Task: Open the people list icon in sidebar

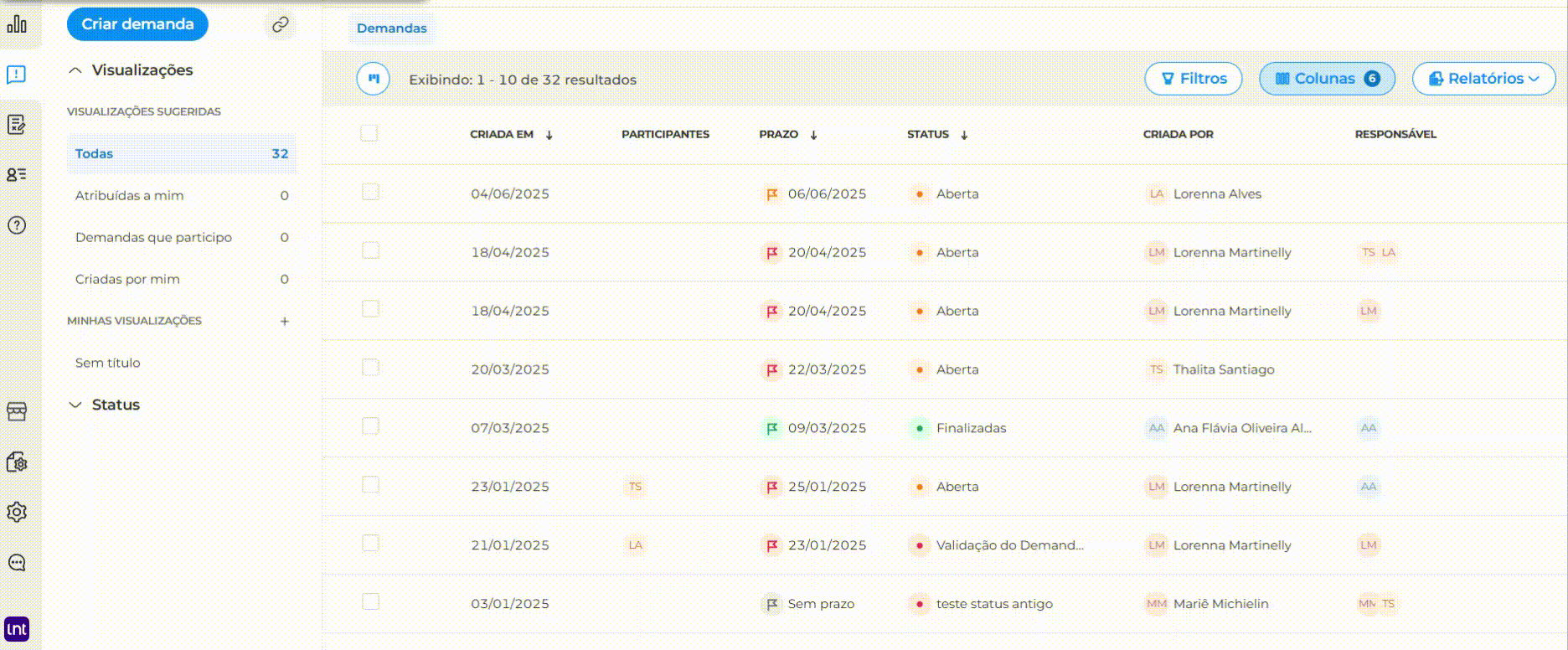Action: click(x=17, y=174)
